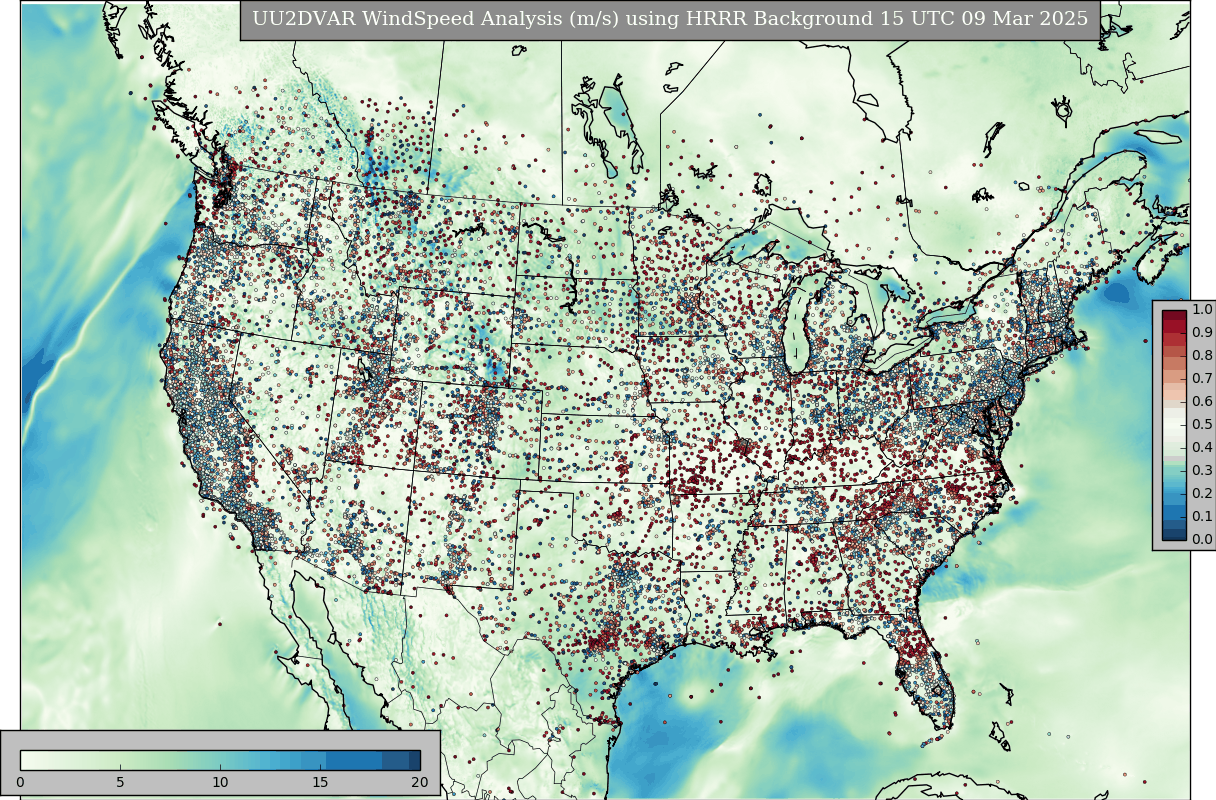The width and height of the screenshot is (1216, 800).
Task: Select the "10" tick on the wind speed colorbar
Action: pos(220,782)
